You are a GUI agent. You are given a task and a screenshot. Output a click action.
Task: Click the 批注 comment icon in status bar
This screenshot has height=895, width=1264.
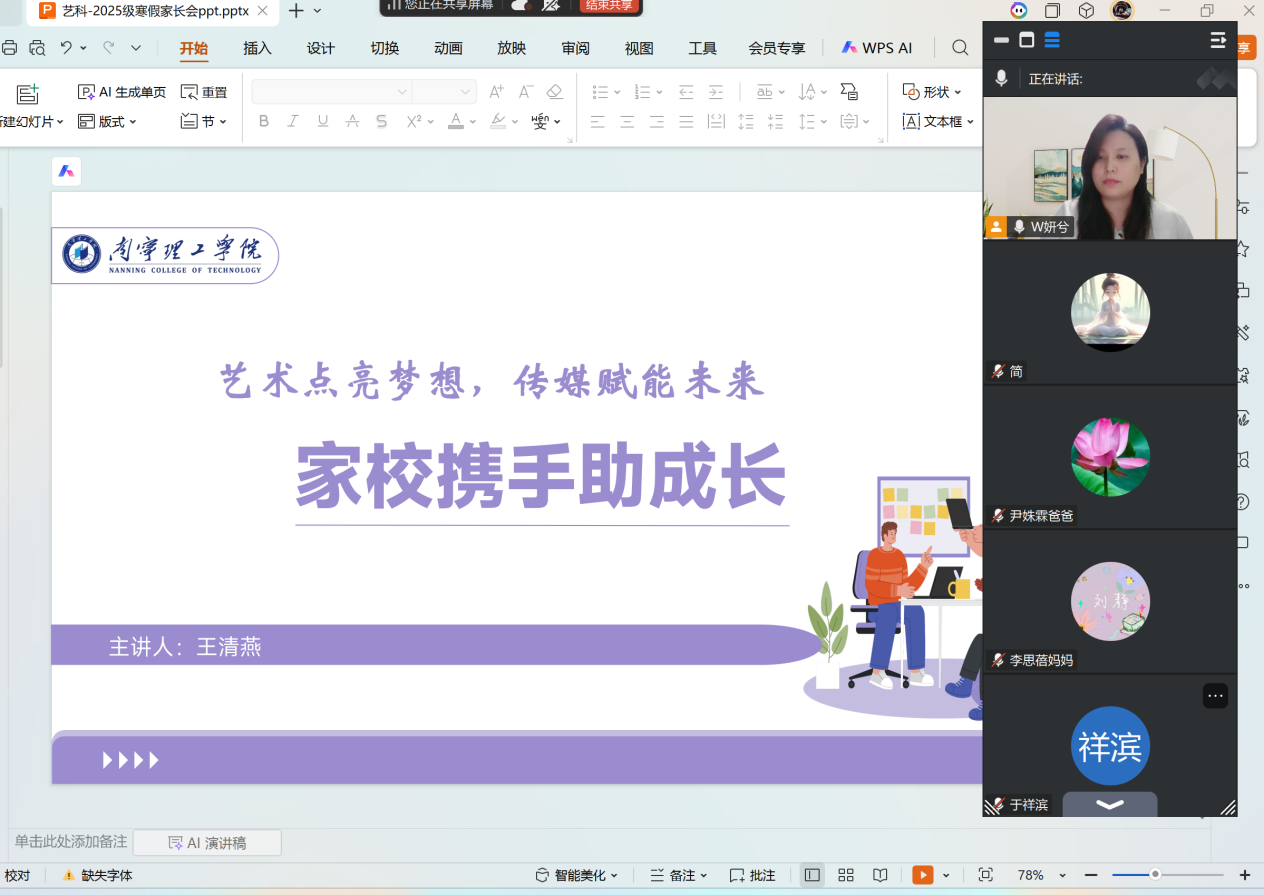pyautogui.click(x=738, y=875)
